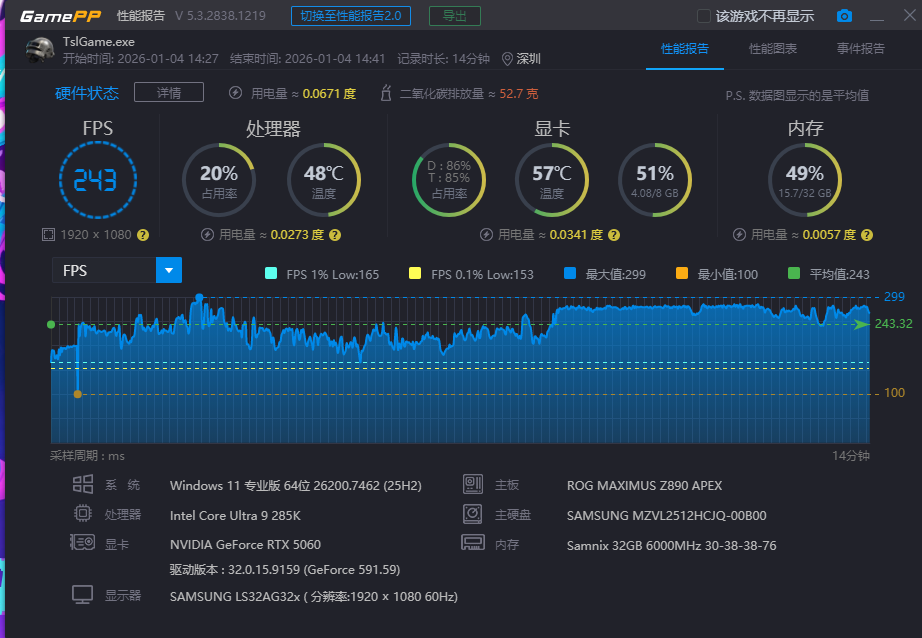Click help icon next to memory power usage
This screenshot has height=638, width=922.
[x=867, y=235]
